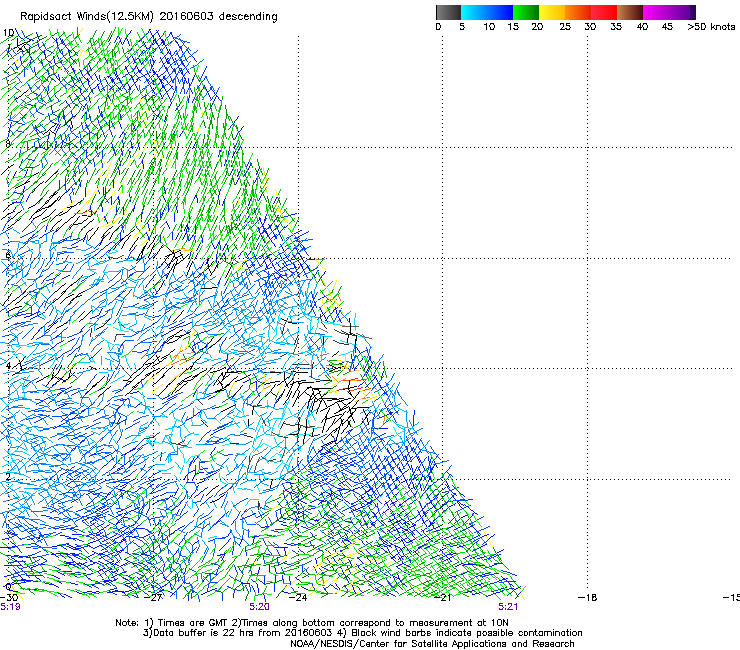Click the longitude axis label '-27'
The height and width of the screenshot is (650, 740).
click(153, 598)
